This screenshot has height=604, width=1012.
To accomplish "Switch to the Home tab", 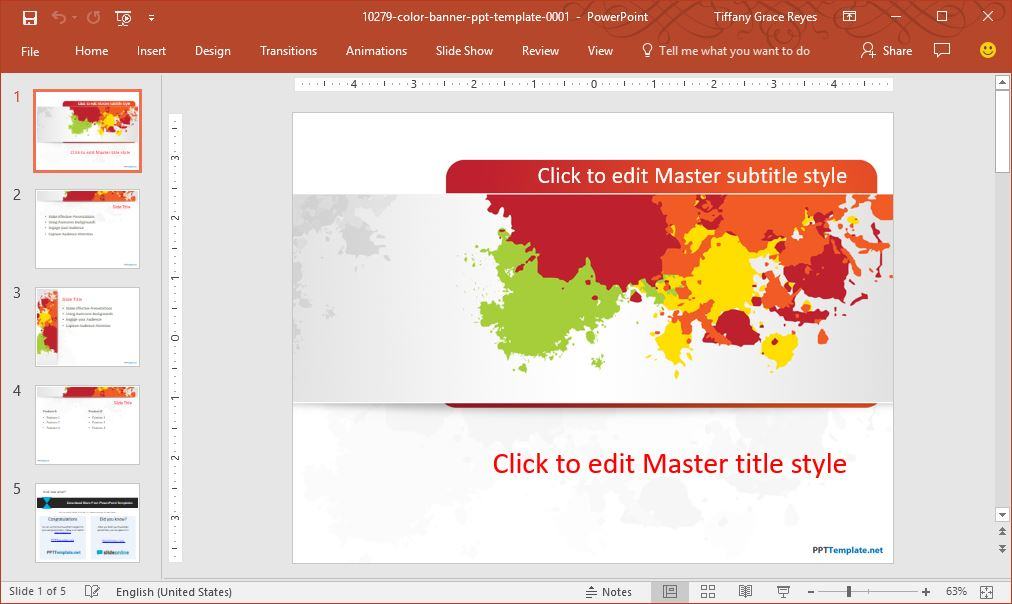I will (x=91, y=51).
